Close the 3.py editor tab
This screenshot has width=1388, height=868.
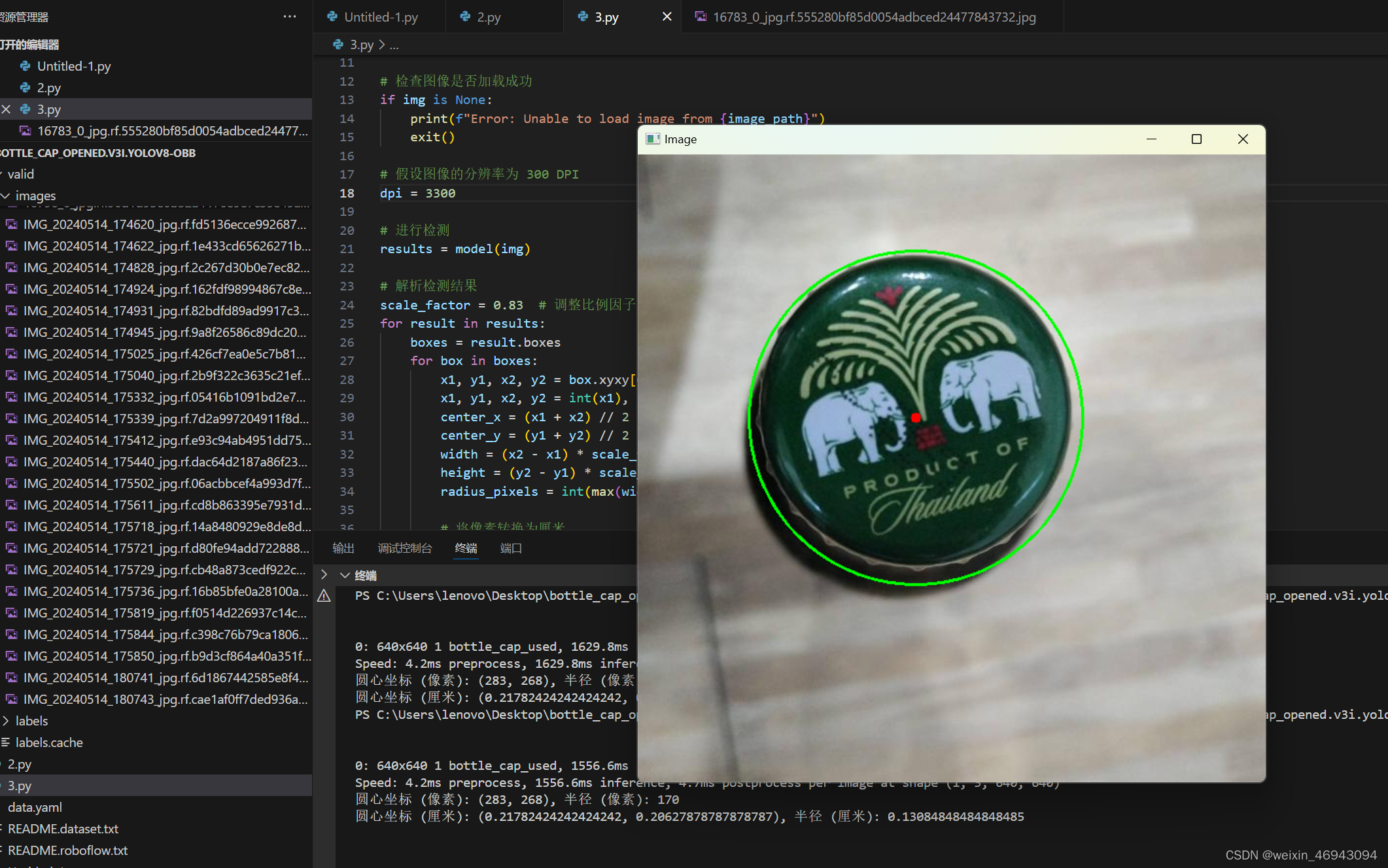667,17
